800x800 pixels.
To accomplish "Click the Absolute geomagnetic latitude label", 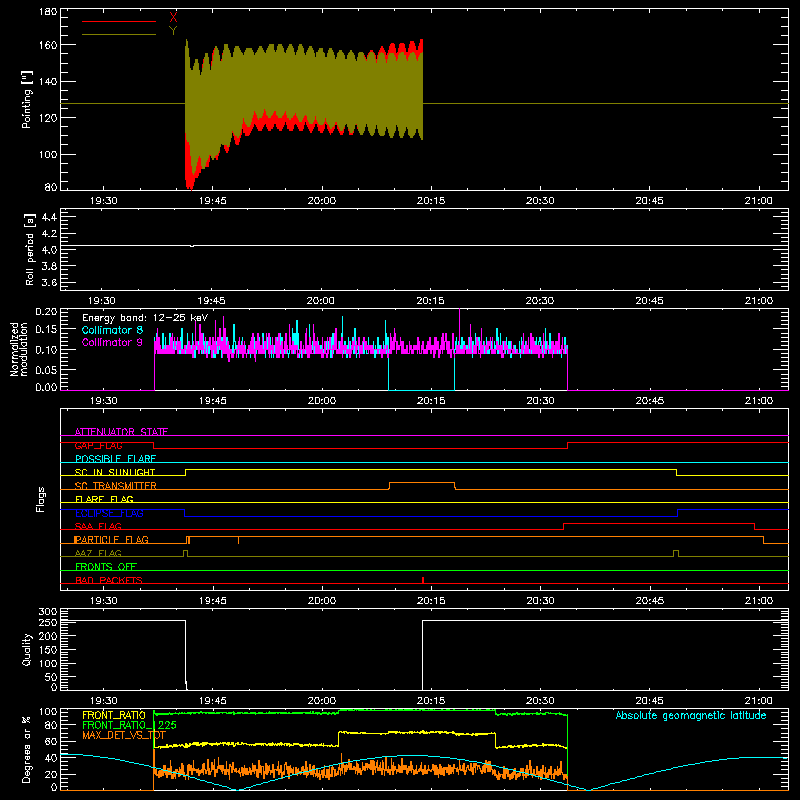I will (691, 715).
